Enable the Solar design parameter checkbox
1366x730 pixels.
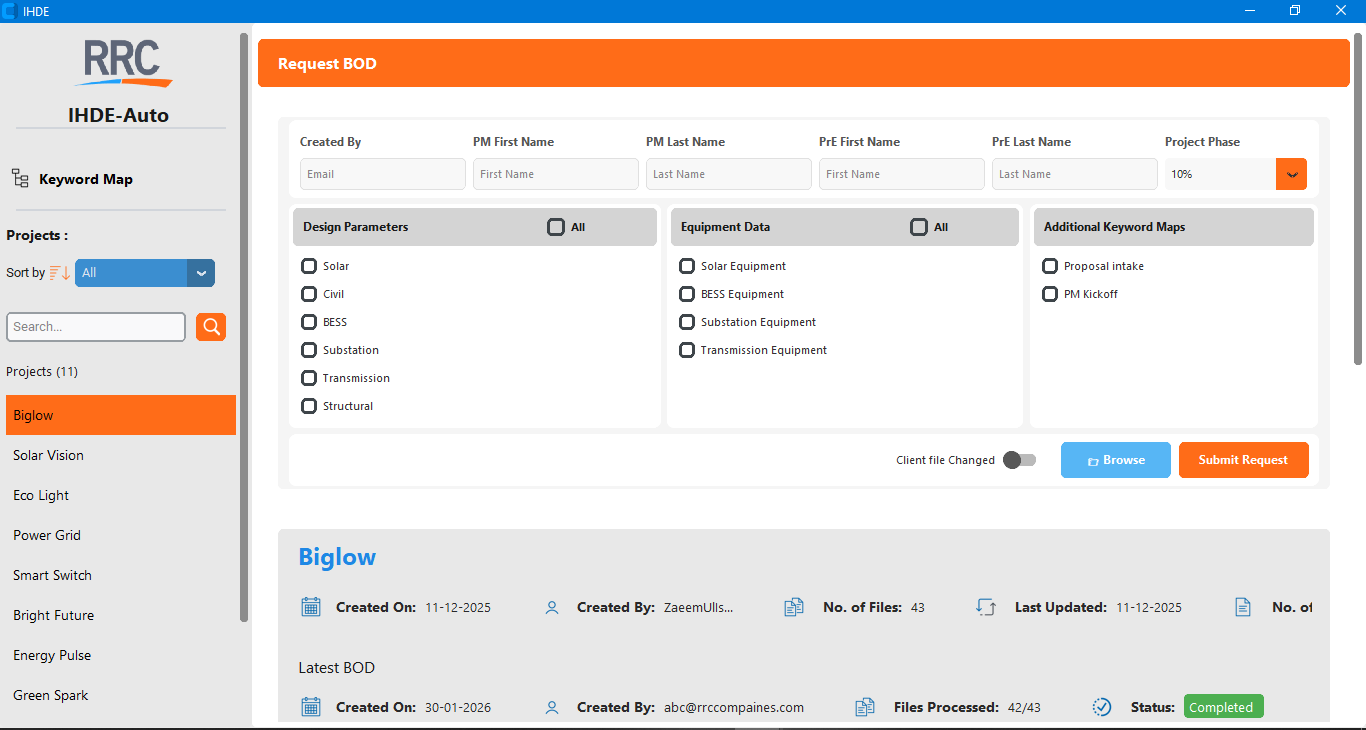[309, 266]
